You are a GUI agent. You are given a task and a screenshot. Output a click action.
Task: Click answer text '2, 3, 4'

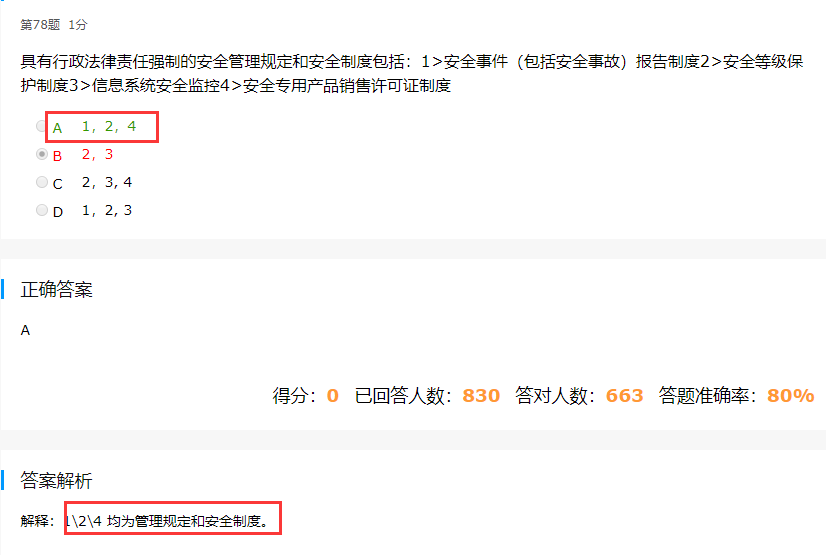[x=107, y=182]
